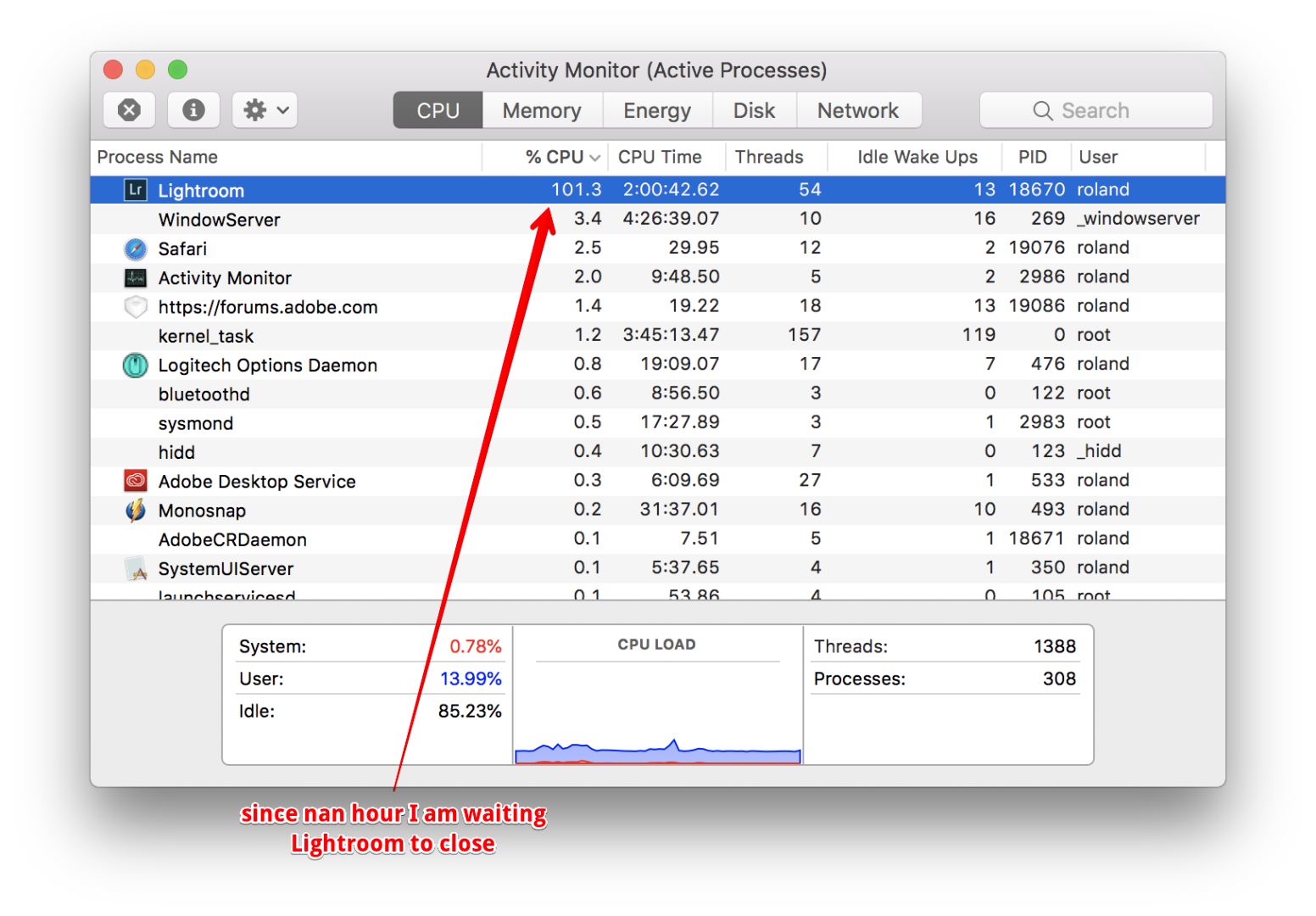The image size is (1316, 916).
Task: Click the SystemUIServer process name
Action: 226,568
